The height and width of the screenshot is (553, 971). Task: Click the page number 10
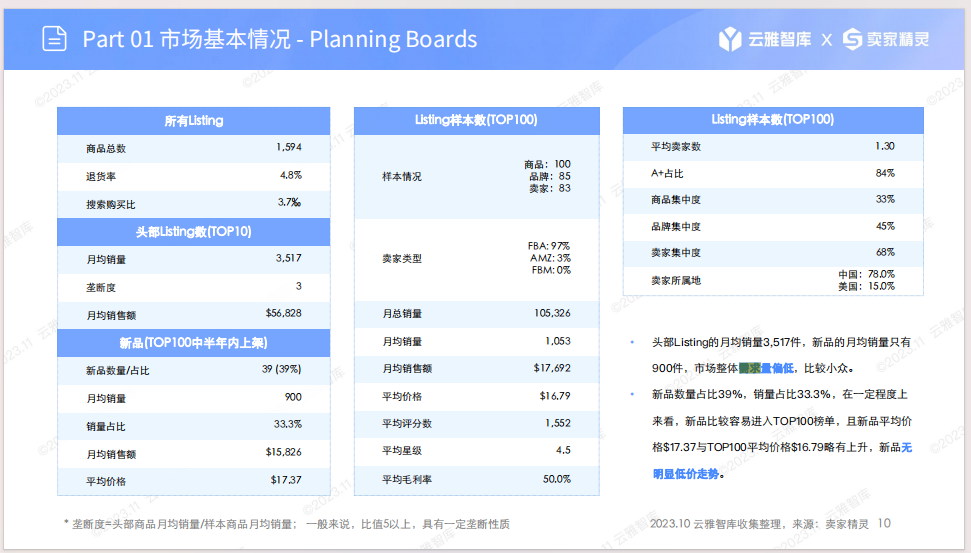(x=884, y=523)
